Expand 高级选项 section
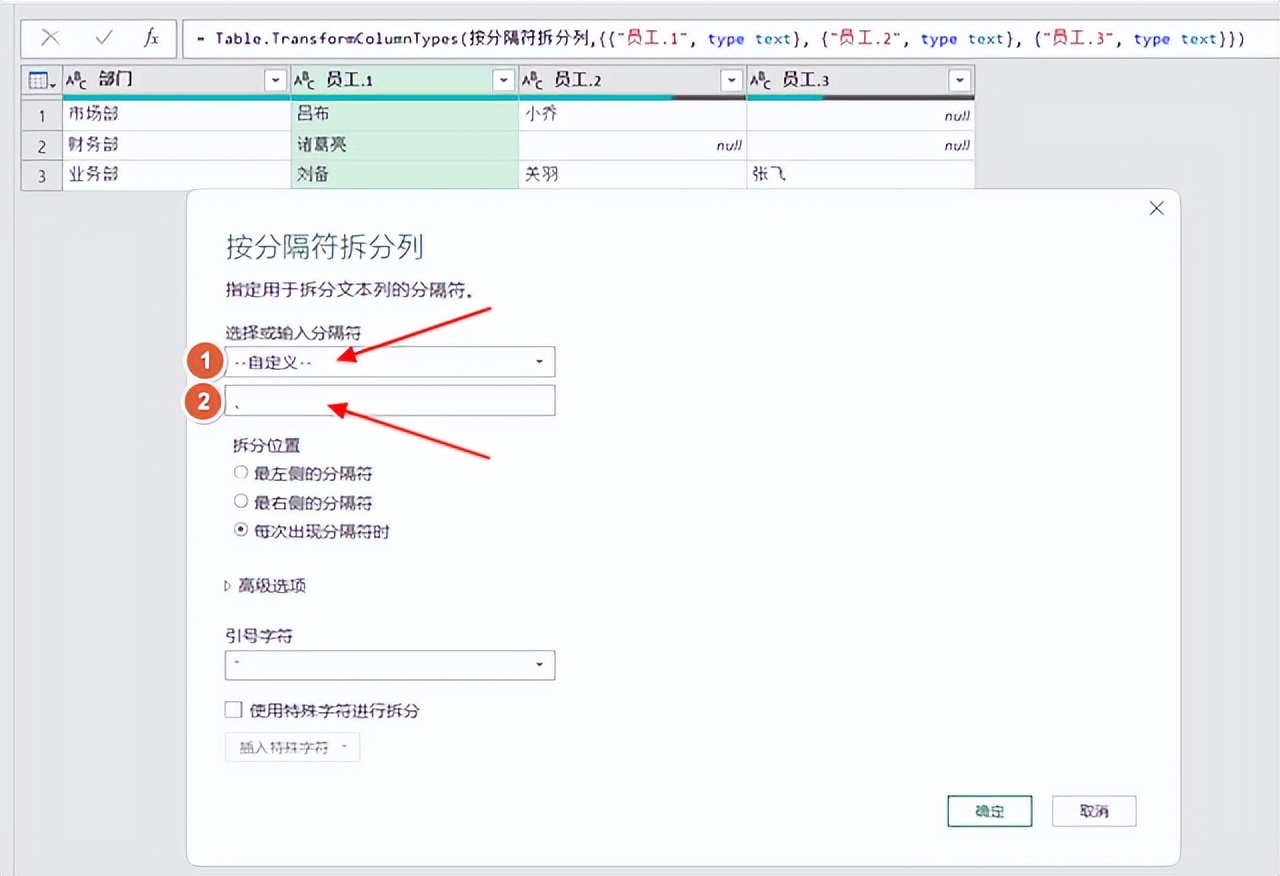Screen dimensions: 1280x876 [266, 586]
